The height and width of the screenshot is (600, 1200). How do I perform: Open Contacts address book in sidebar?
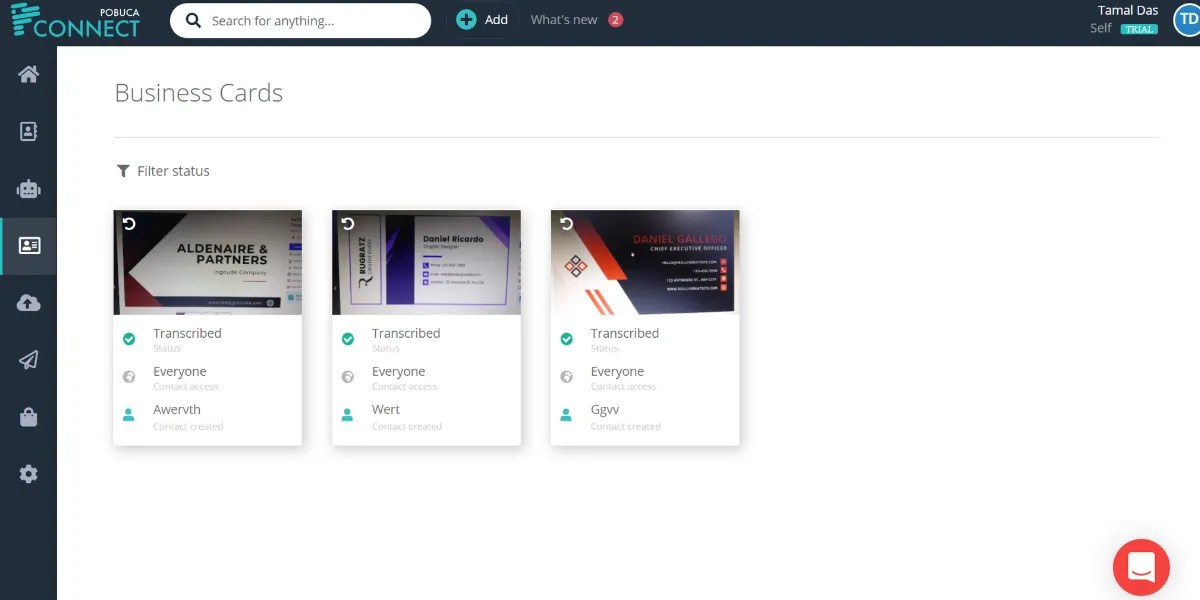pos(28,131)
